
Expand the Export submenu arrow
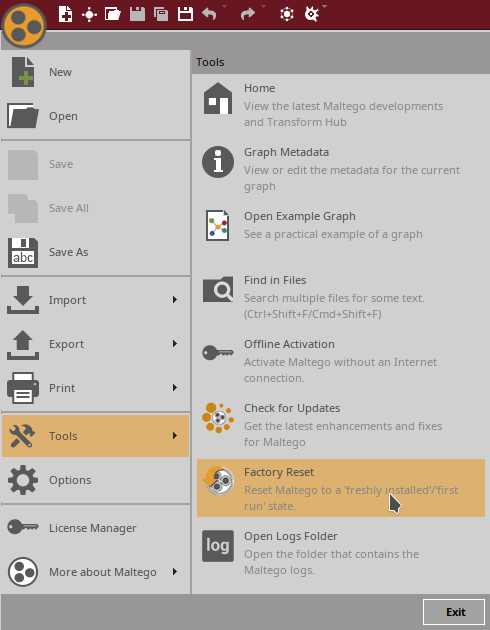click(175, 344)
